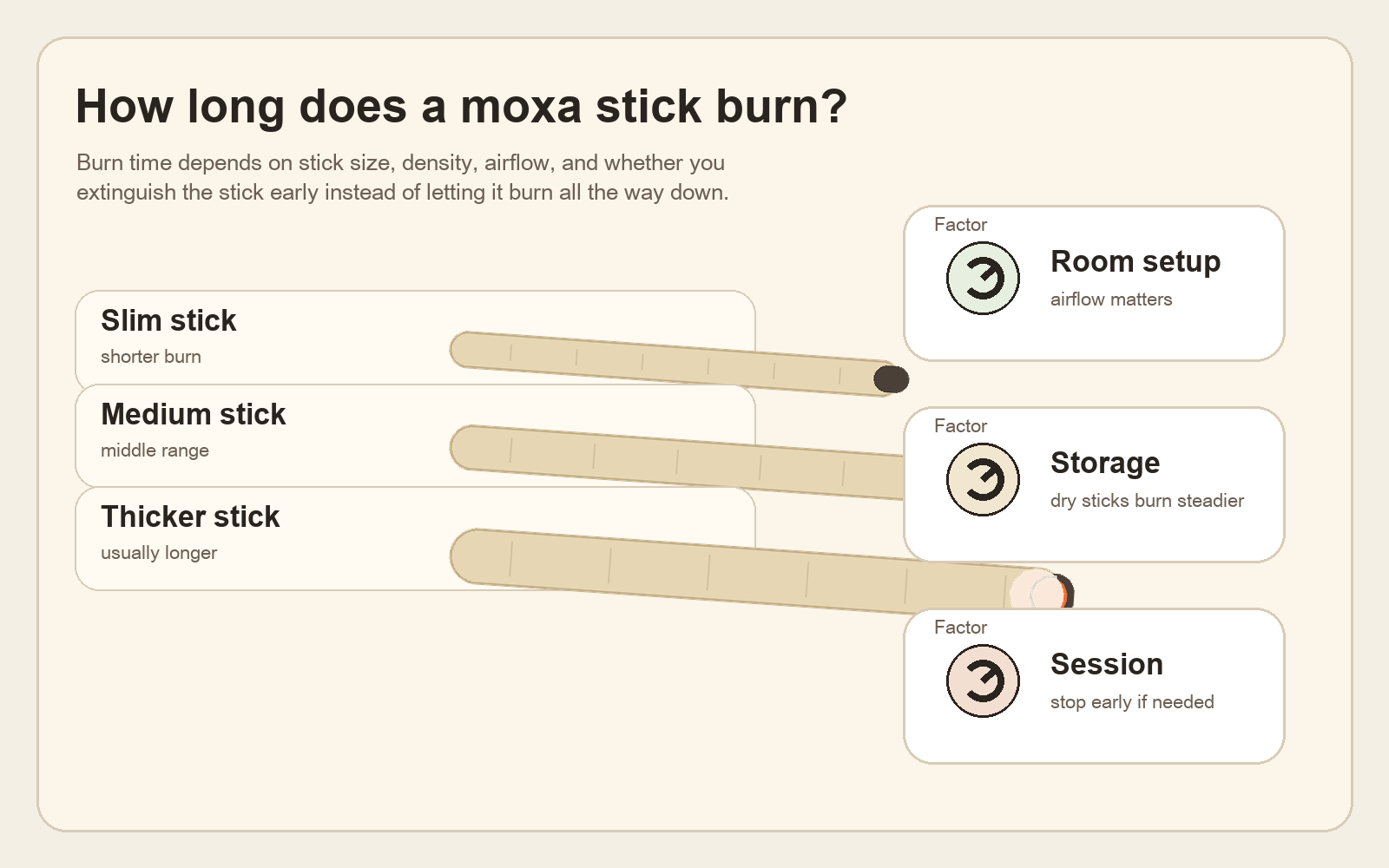1389x868 pixels.
Task: Click the burn time description paragraph
Action: click(x=403, y=177)
